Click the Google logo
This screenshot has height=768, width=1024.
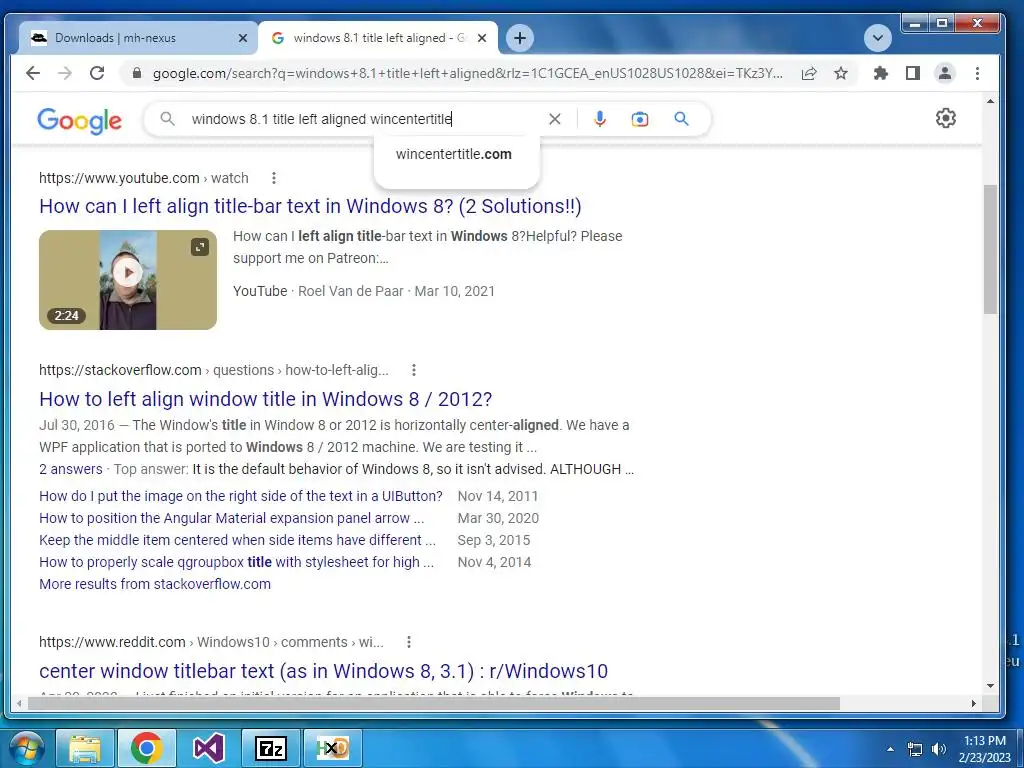point(80,120)
